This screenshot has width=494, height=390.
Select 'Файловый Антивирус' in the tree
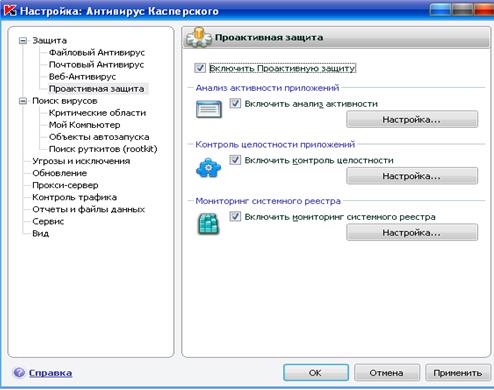97,53
